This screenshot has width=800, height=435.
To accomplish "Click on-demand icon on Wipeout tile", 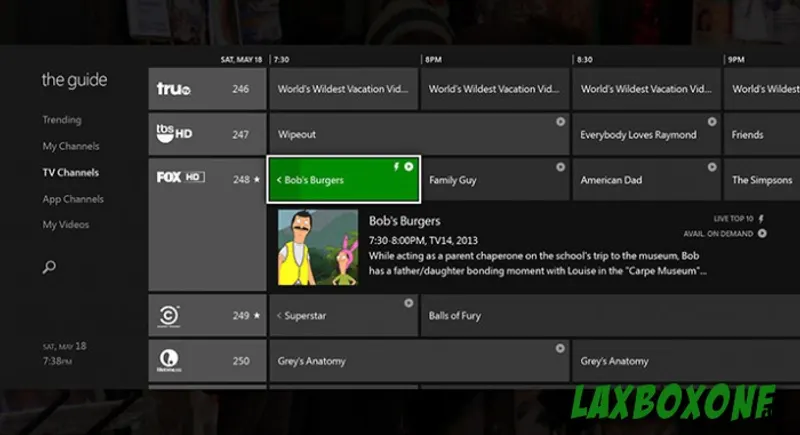I will 560,122.
